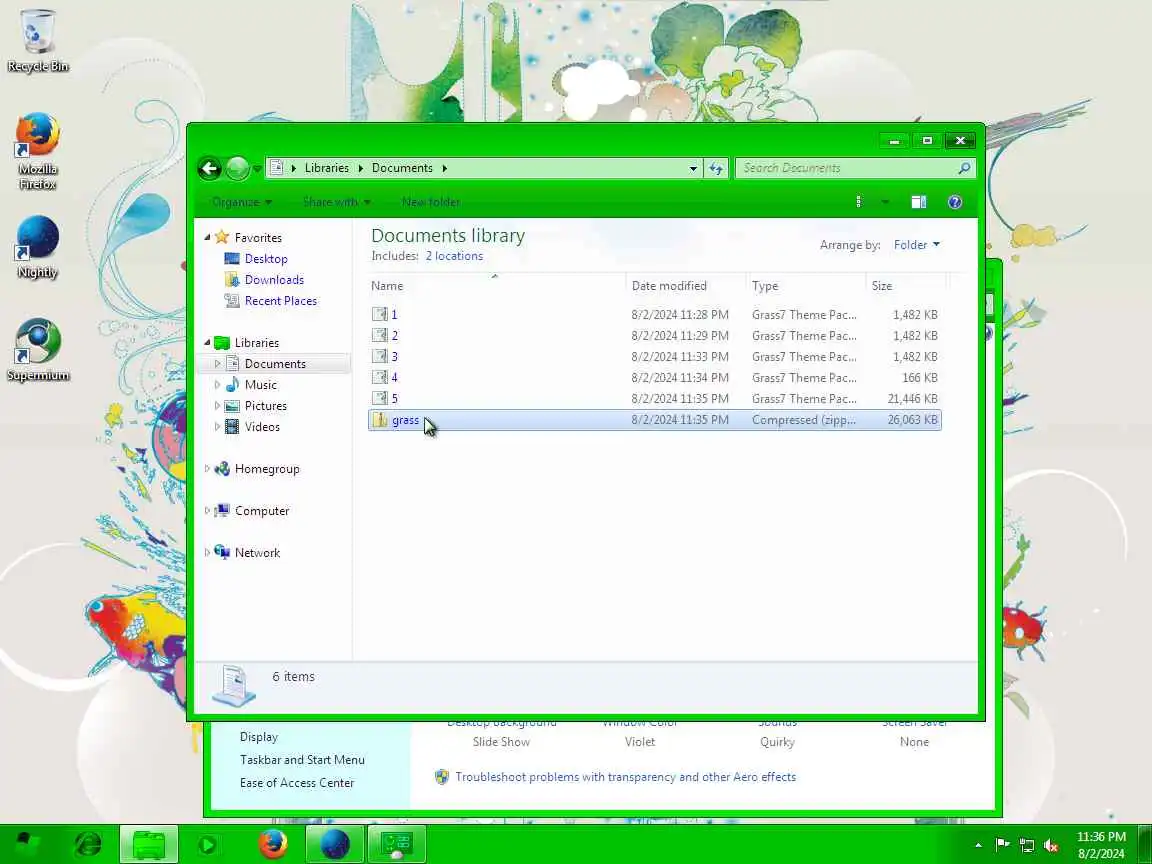Expand the Music library node

pyautogui.click(x=217, y=384)
